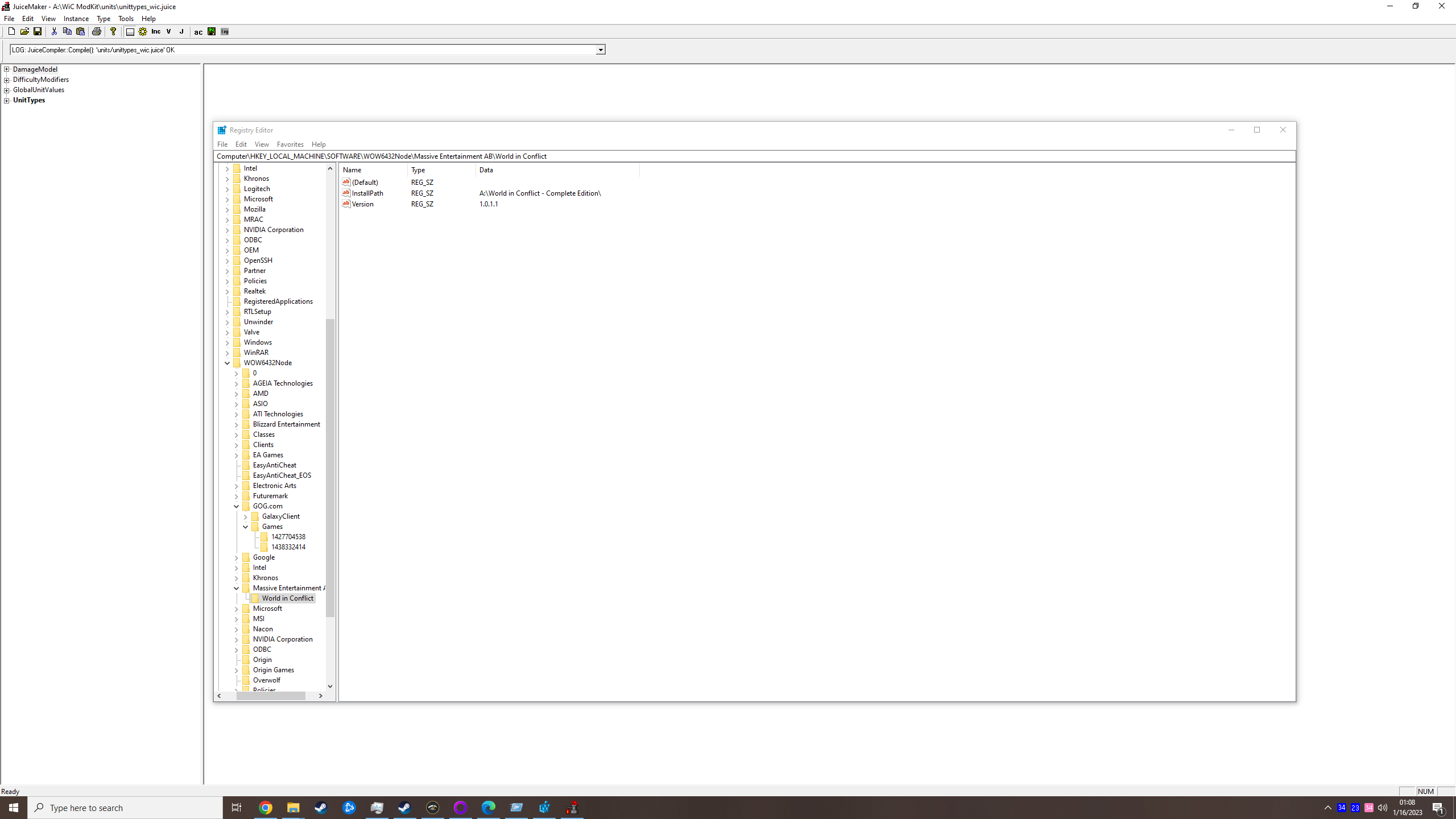This screenshot has height=819, width=1456.
Task: Click the registry tree horizontal scrollbar thumb
Action: tap(271, 696)
